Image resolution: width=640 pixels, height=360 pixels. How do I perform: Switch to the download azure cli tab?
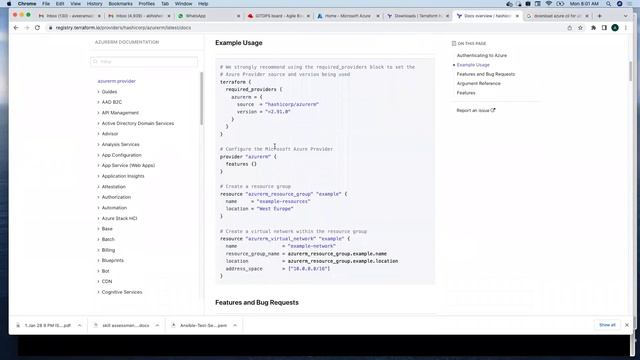click(x=557, y=16)
